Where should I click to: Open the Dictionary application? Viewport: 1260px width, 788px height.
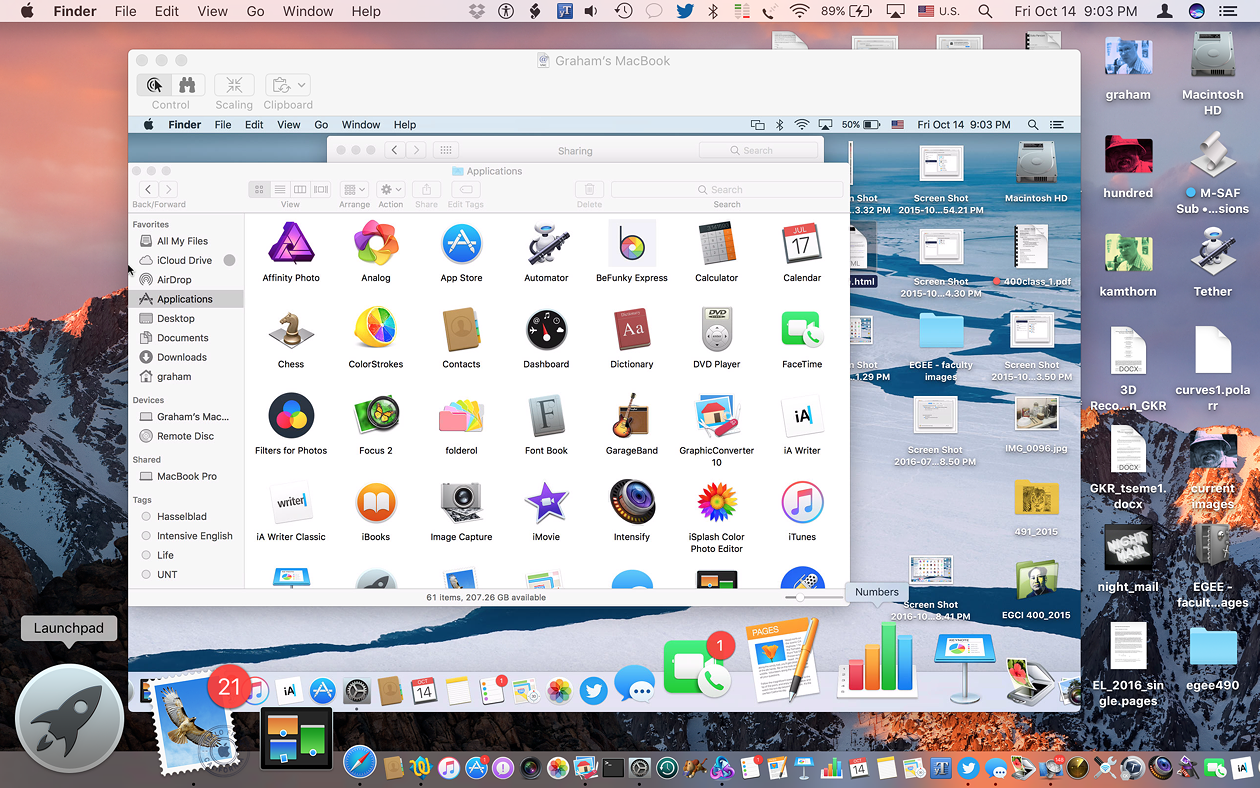click(x=632, y=330)
